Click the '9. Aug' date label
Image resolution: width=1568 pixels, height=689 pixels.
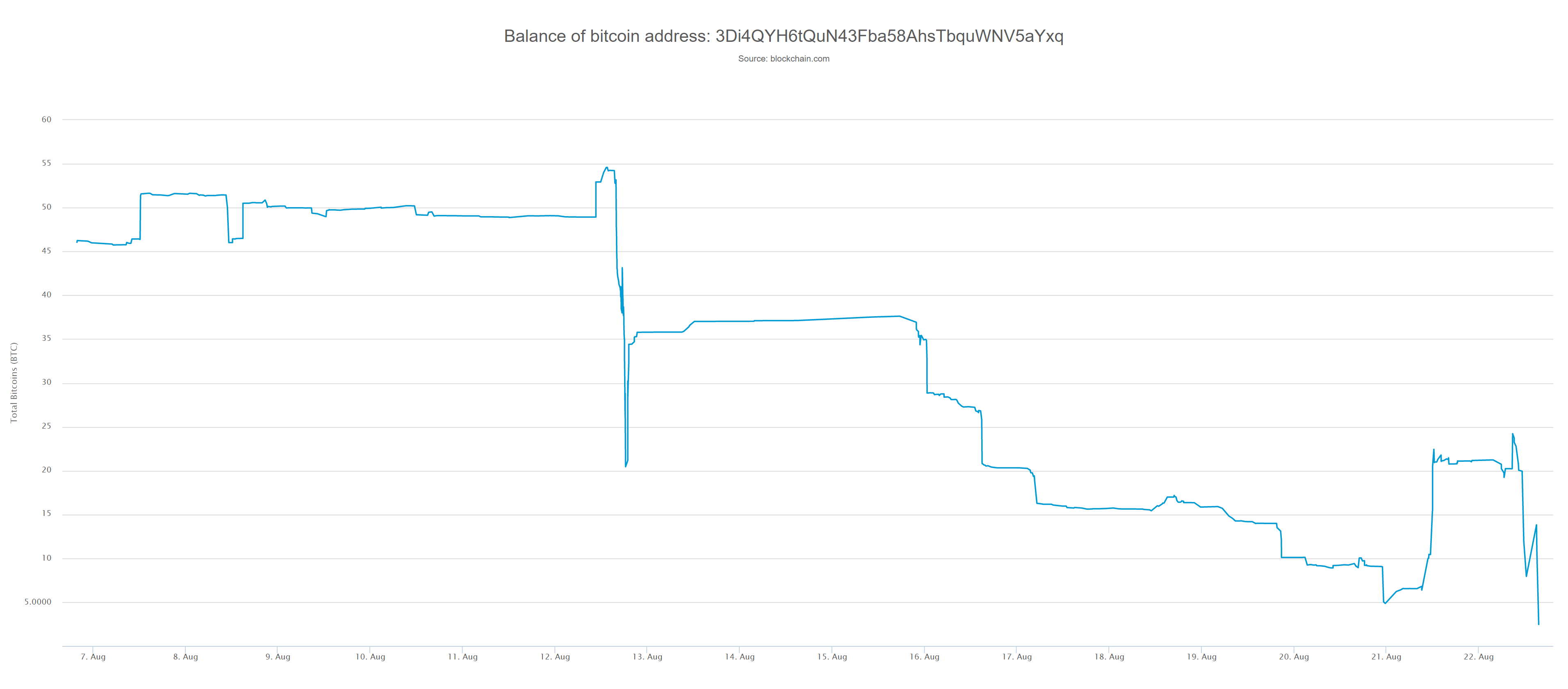coord(278,657)
